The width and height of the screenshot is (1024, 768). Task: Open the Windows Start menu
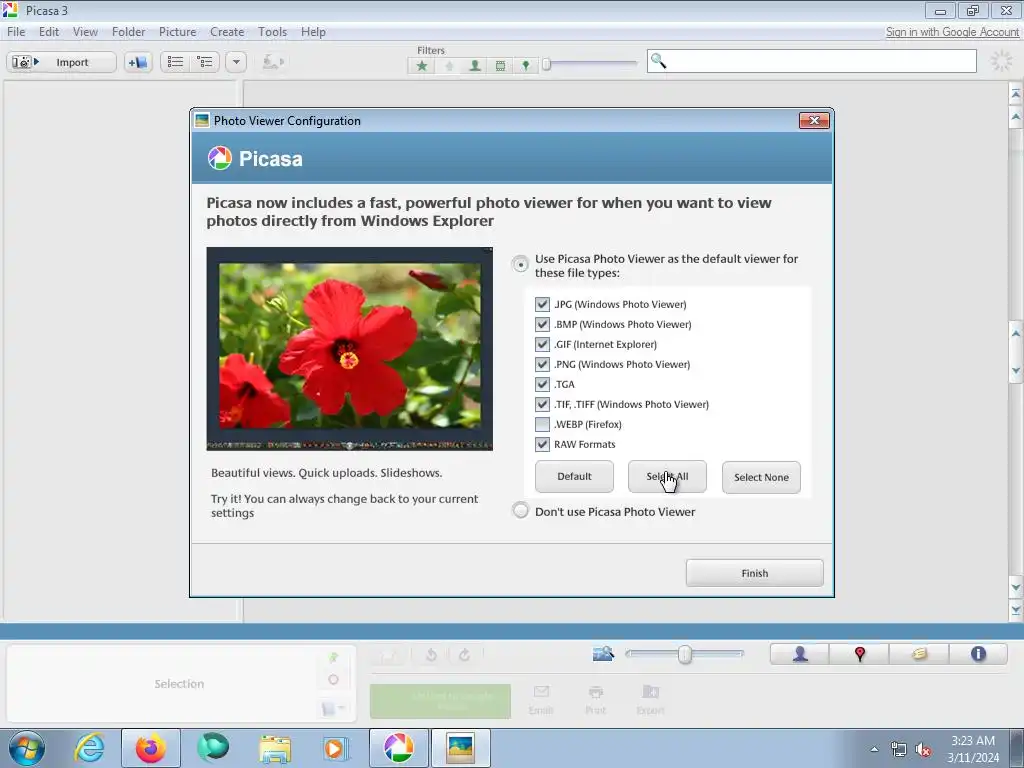(x=27, y=748)
